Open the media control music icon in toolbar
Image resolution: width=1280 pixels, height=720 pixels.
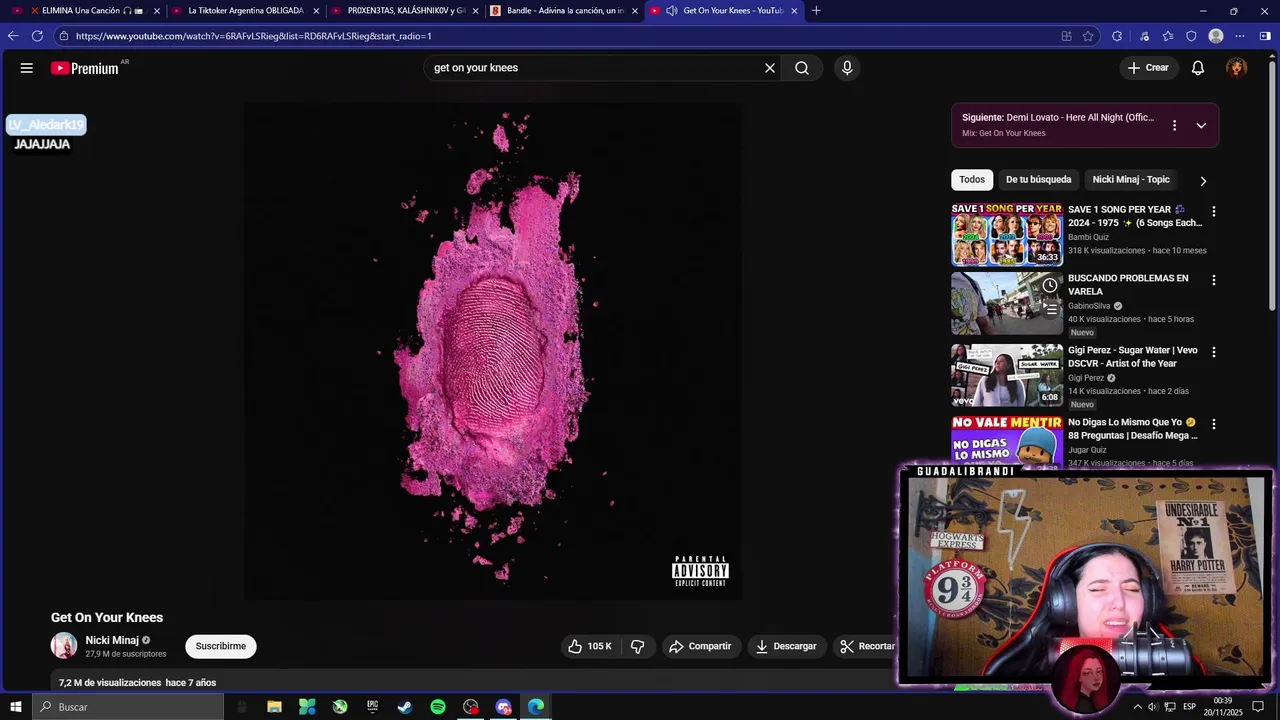tap(1145, 36)
